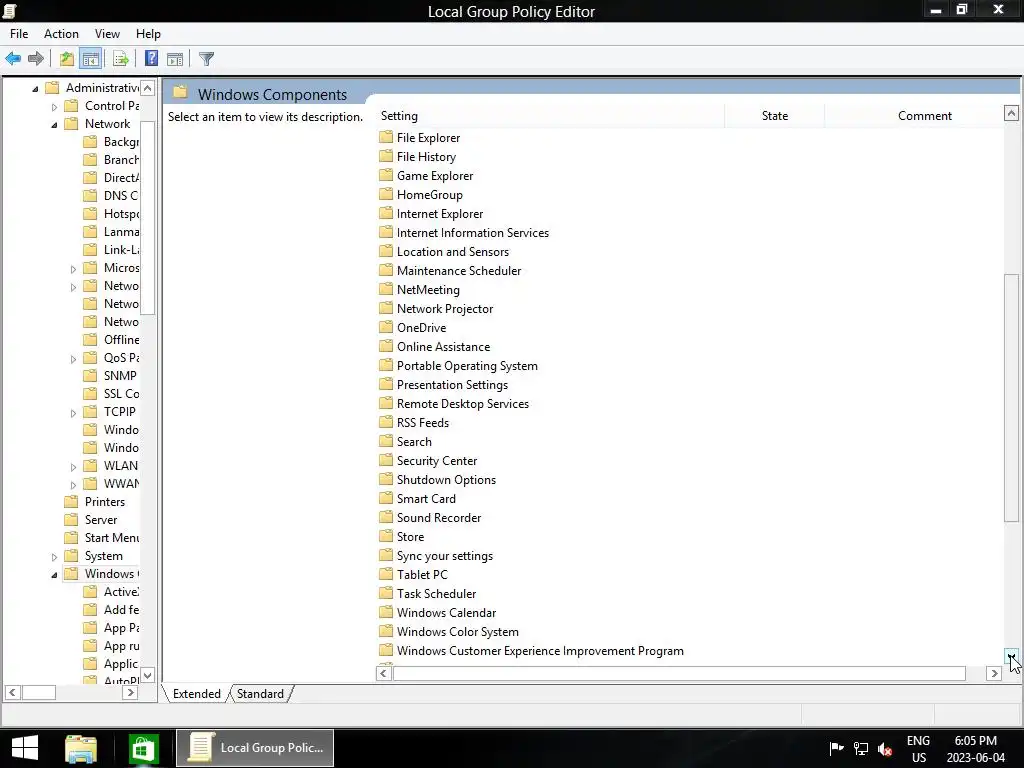1024x768 pixels.
Task: Click the Search folder icon in the list
Action: pyautogui.click(x=386, y=441)
